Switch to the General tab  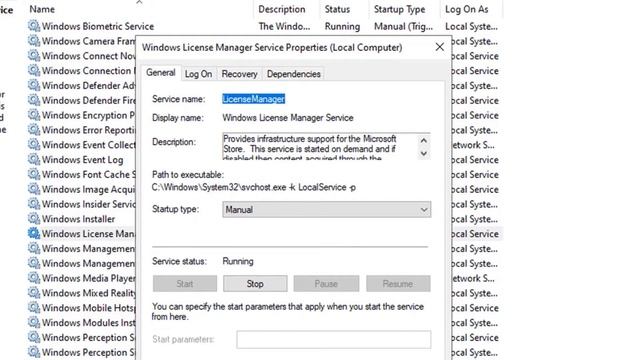(161, 73)
